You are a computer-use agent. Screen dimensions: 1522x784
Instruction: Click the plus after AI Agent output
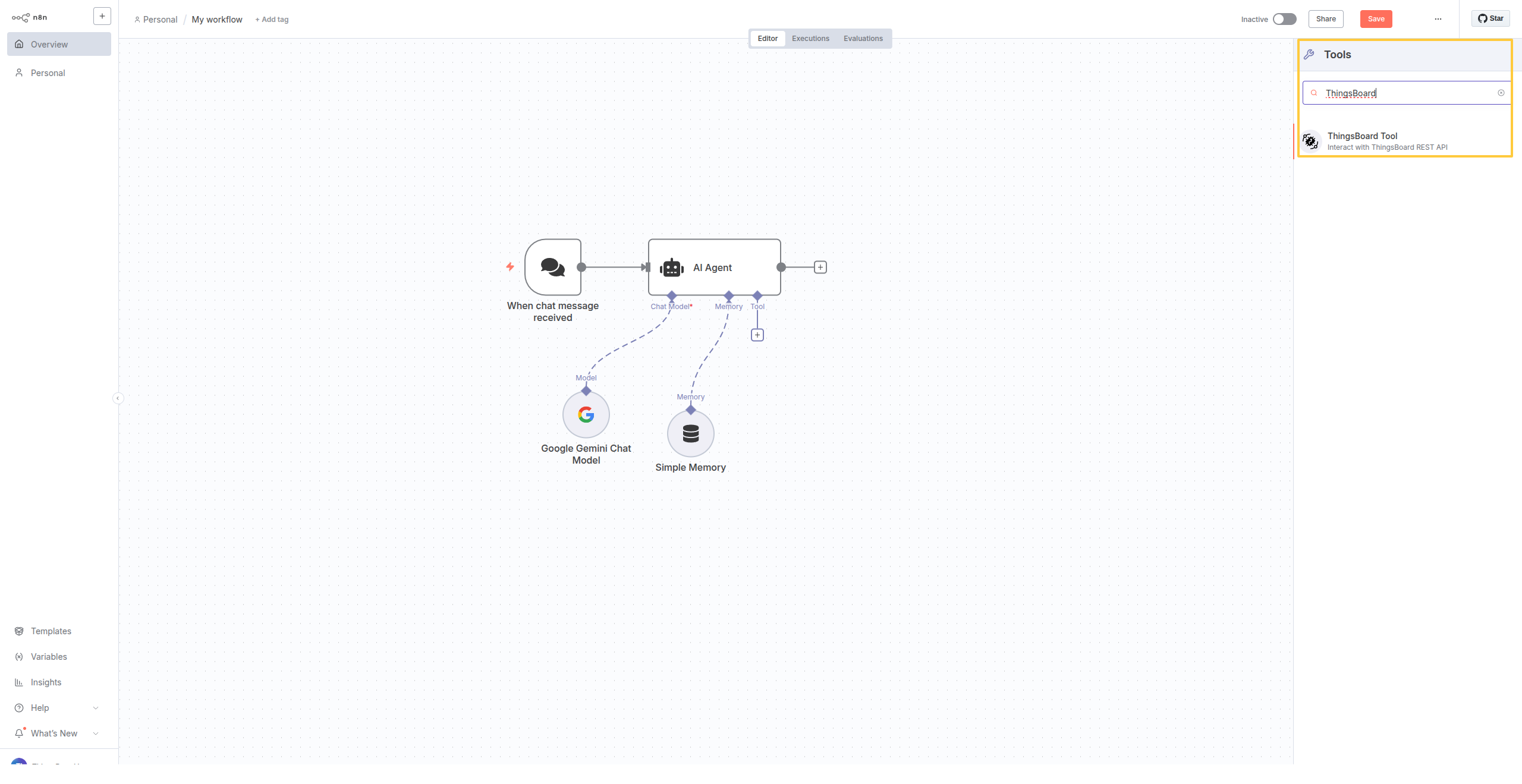(820, 267)
